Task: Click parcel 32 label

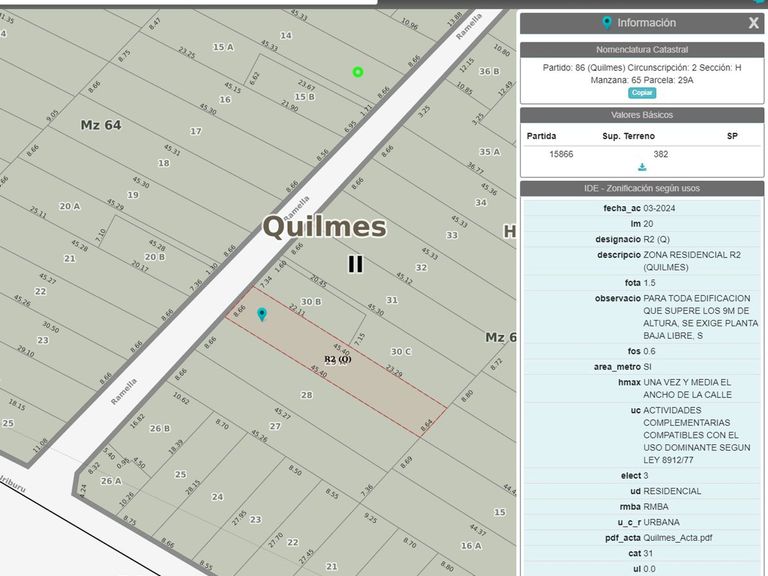Action: [421, 267]
